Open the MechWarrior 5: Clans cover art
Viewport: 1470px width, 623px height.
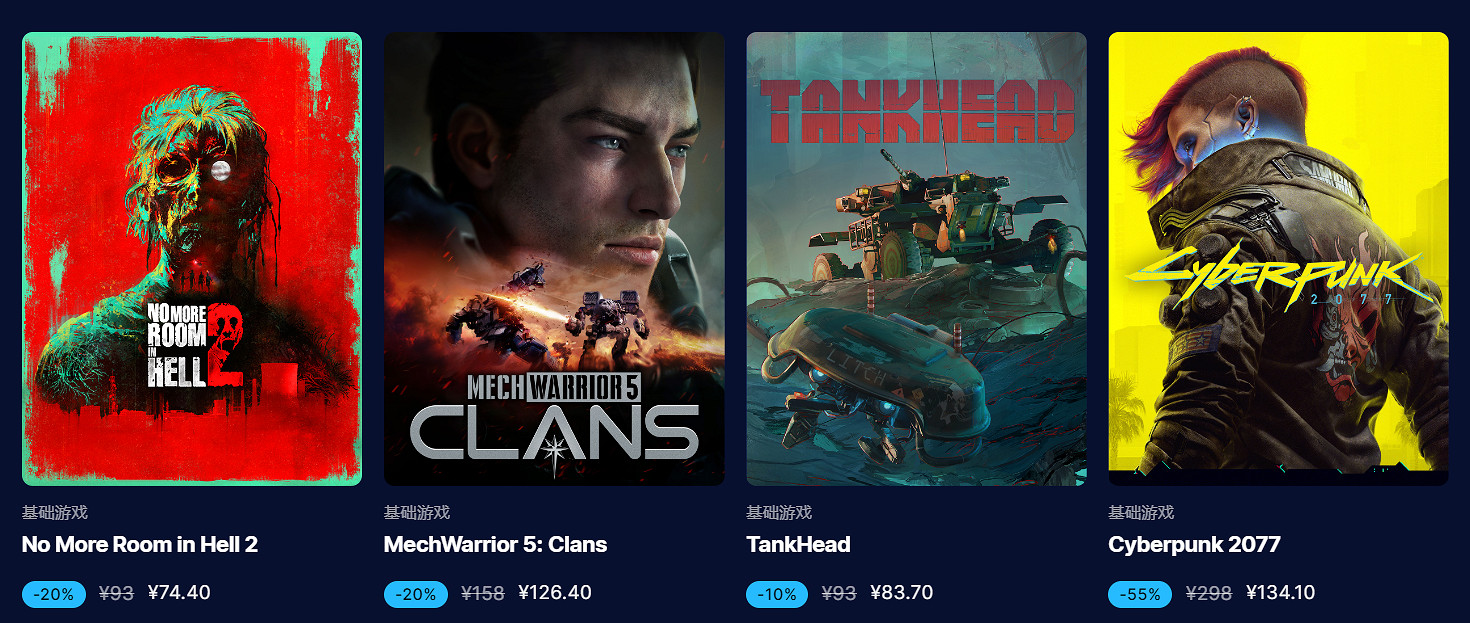coord(553,255)
